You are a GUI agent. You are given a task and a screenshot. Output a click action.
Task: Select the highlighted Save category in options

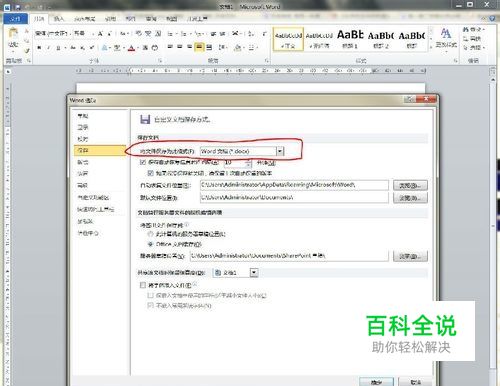pos(100,150)
